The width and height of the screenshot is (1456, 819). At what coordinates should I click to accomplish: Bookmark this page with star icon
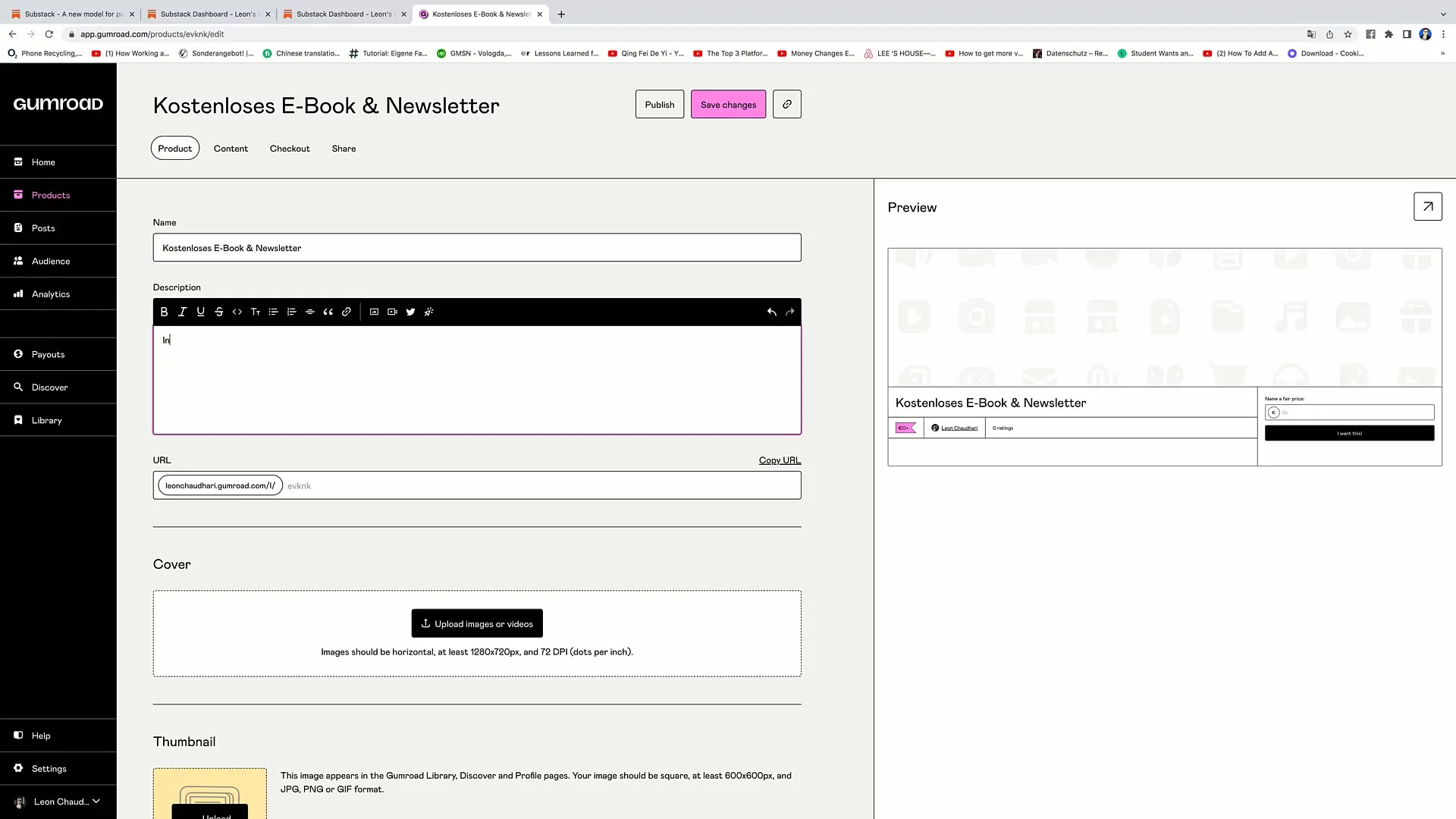pos(1348,34)
